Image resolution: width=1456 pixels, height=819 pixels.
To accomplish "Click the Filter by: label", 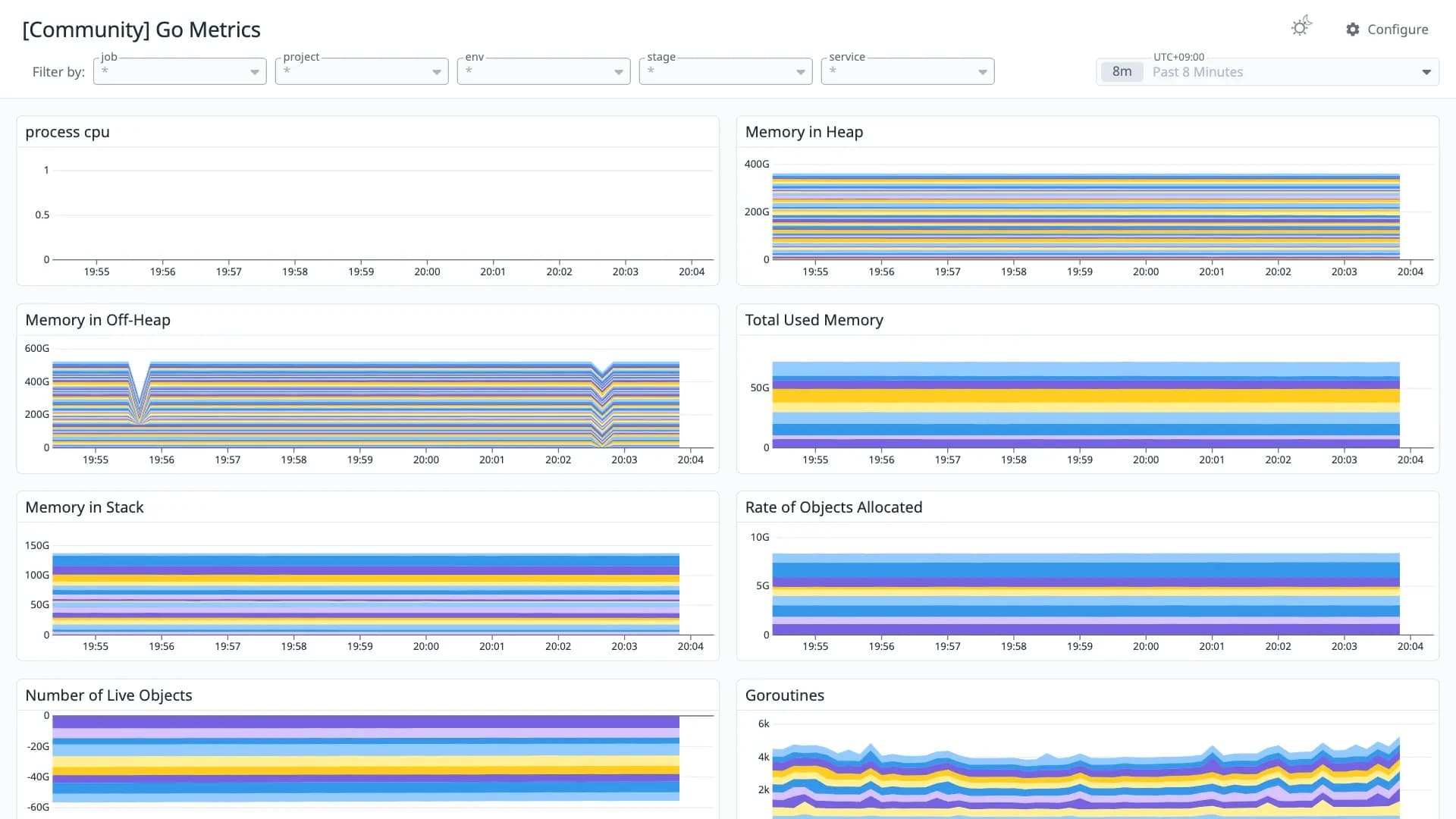I will click(x=58, y=72).
